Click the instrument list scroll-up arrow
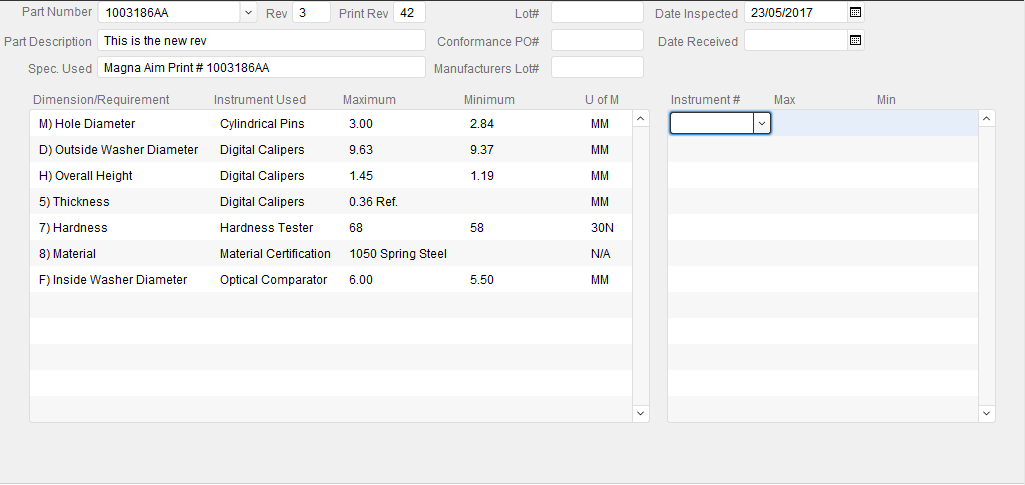 click(986, 118)
